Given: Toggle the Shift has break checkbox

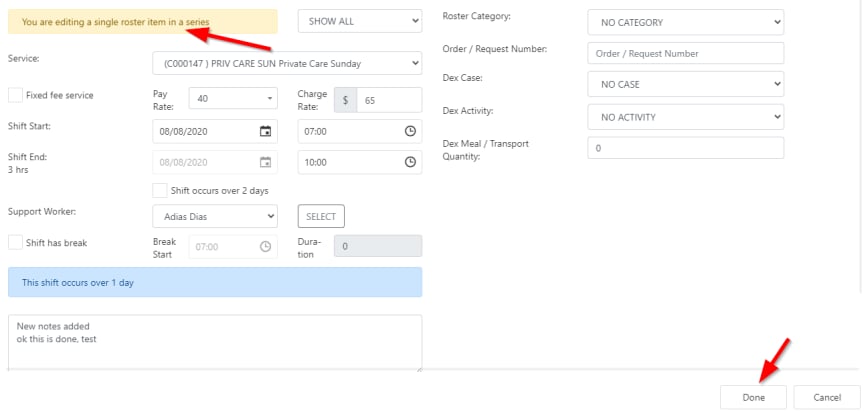Looking at the screenshot, I should pos(15,242).
